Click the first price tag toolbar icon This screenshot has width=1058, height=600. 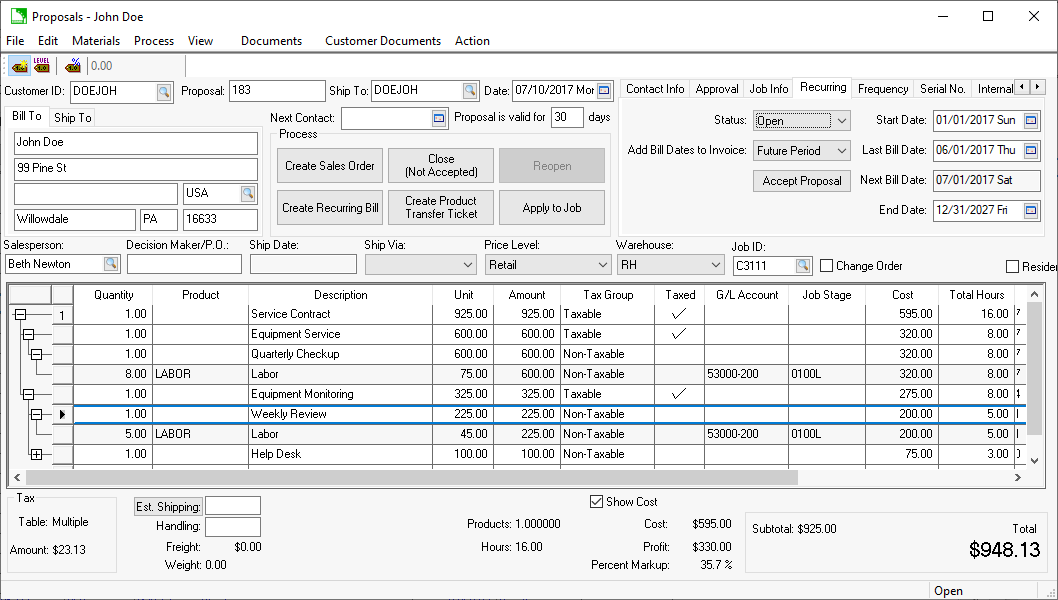pos(19,66)
